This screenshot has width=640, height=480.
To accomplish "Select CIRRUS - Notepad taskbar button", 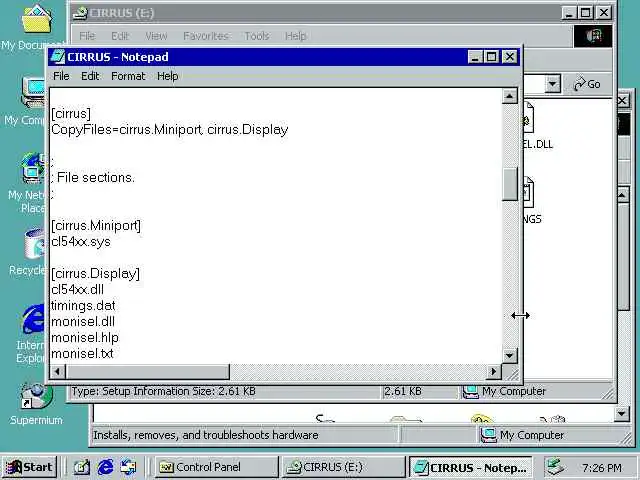I will [x=471, y=467].
